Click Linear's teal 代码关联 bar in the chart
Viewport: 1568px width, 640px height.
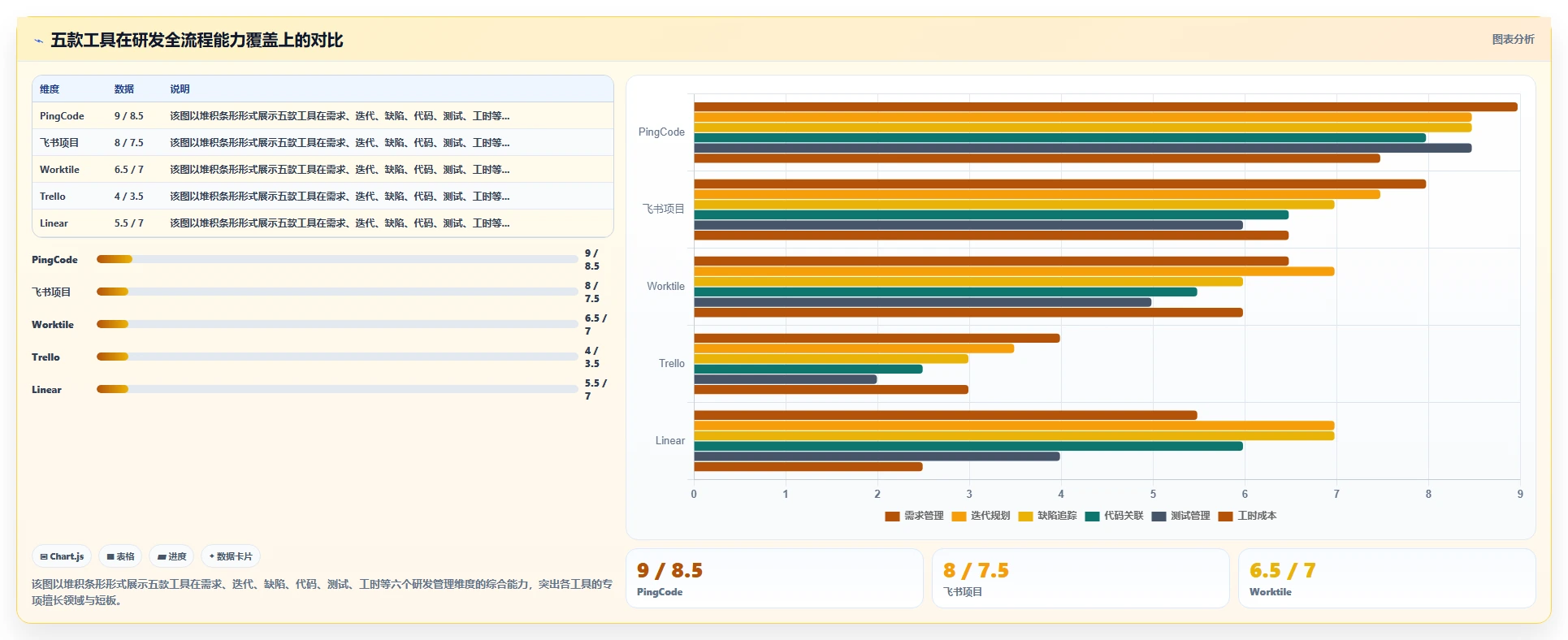[x=968, y=447]
